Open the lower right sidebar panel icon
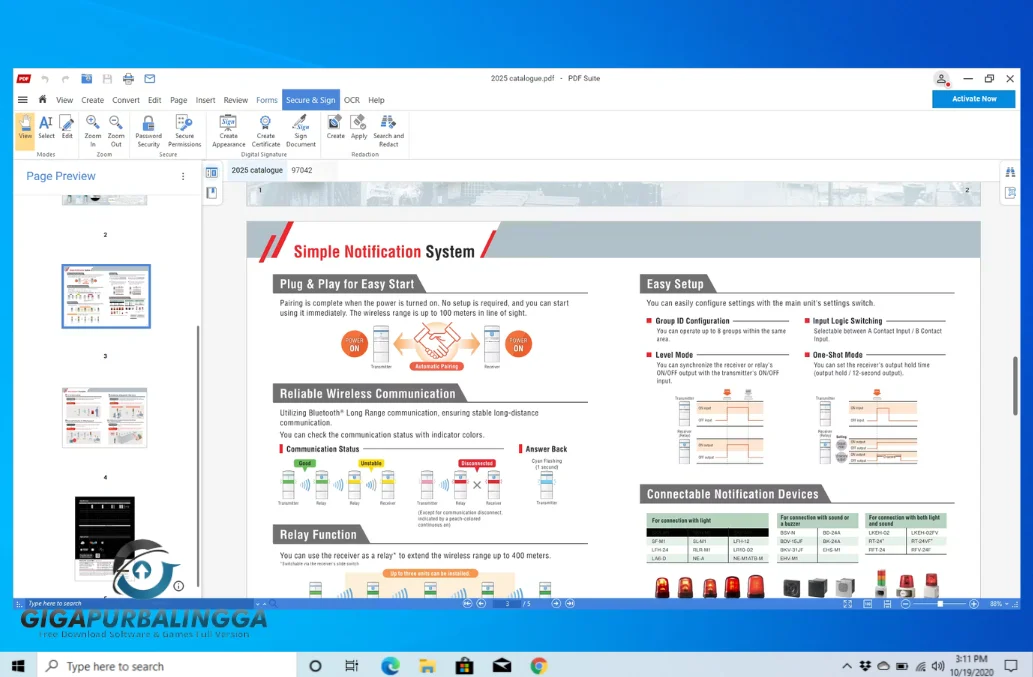This screenshot has height=677, width=1033. [x=1011, y=193]
